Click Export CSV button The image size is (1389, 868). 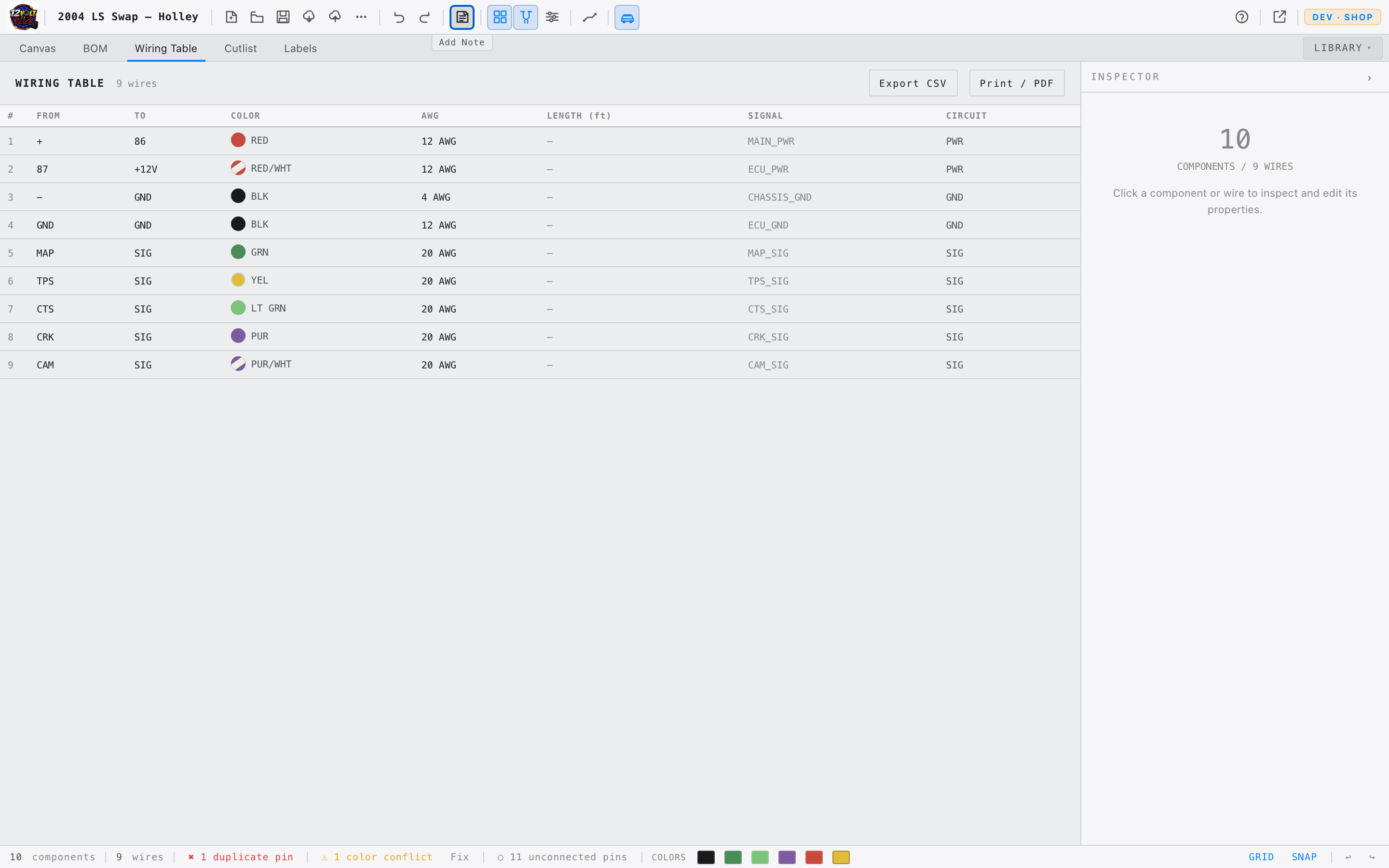[x=912, y=83]
